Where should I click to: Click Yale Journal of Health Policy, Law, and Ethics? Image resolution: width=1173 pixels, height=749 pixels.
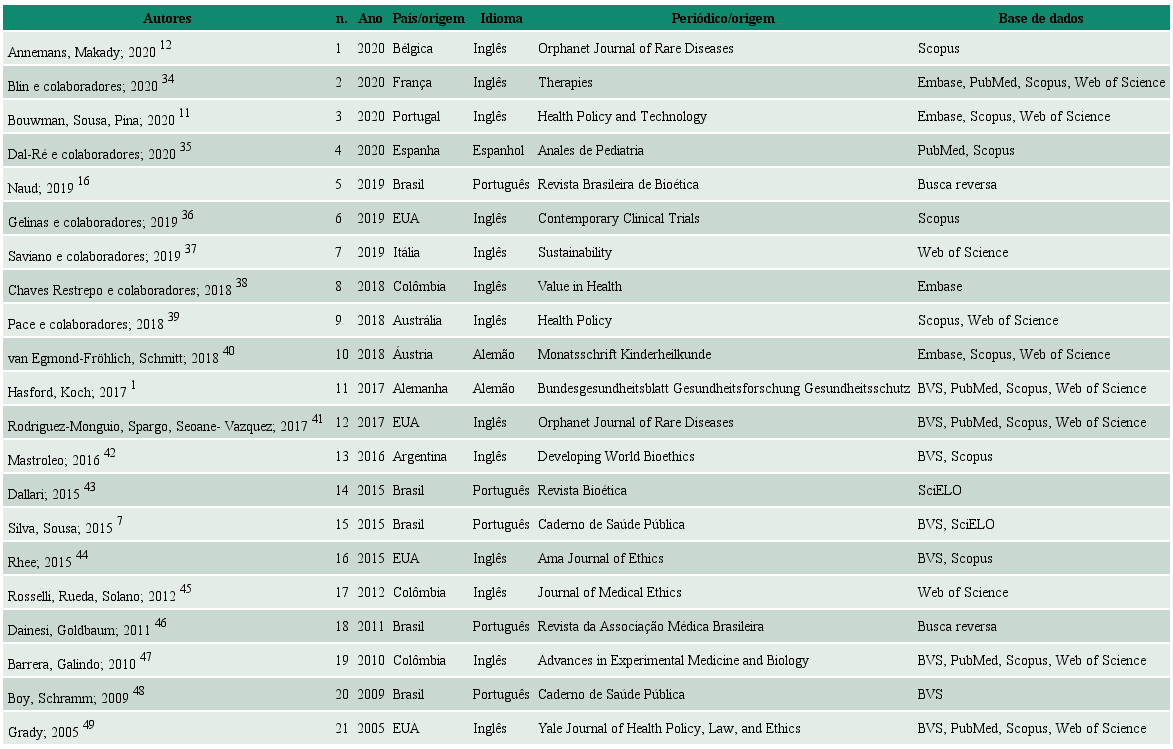click(668, 729)
